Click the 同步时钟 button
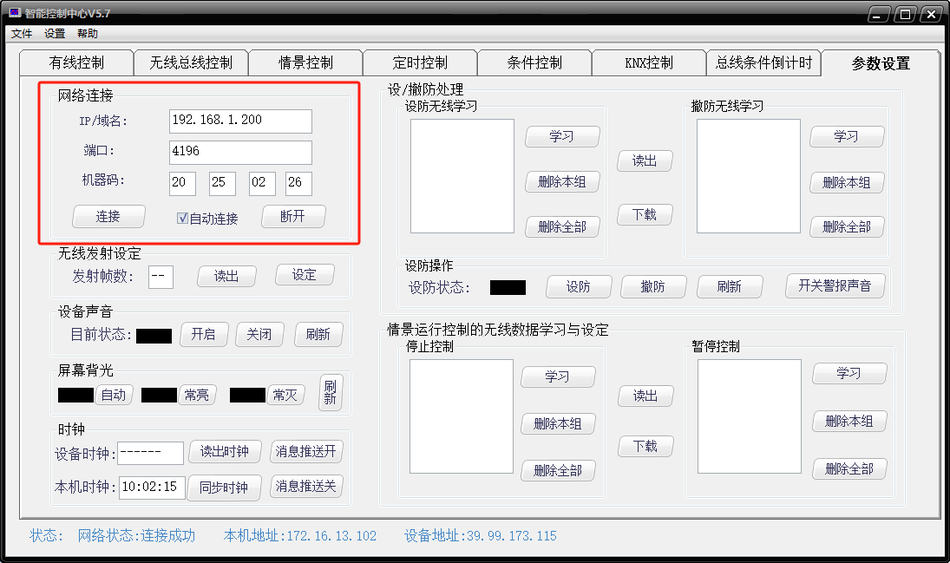950x563 pixels. coord(224,487)
